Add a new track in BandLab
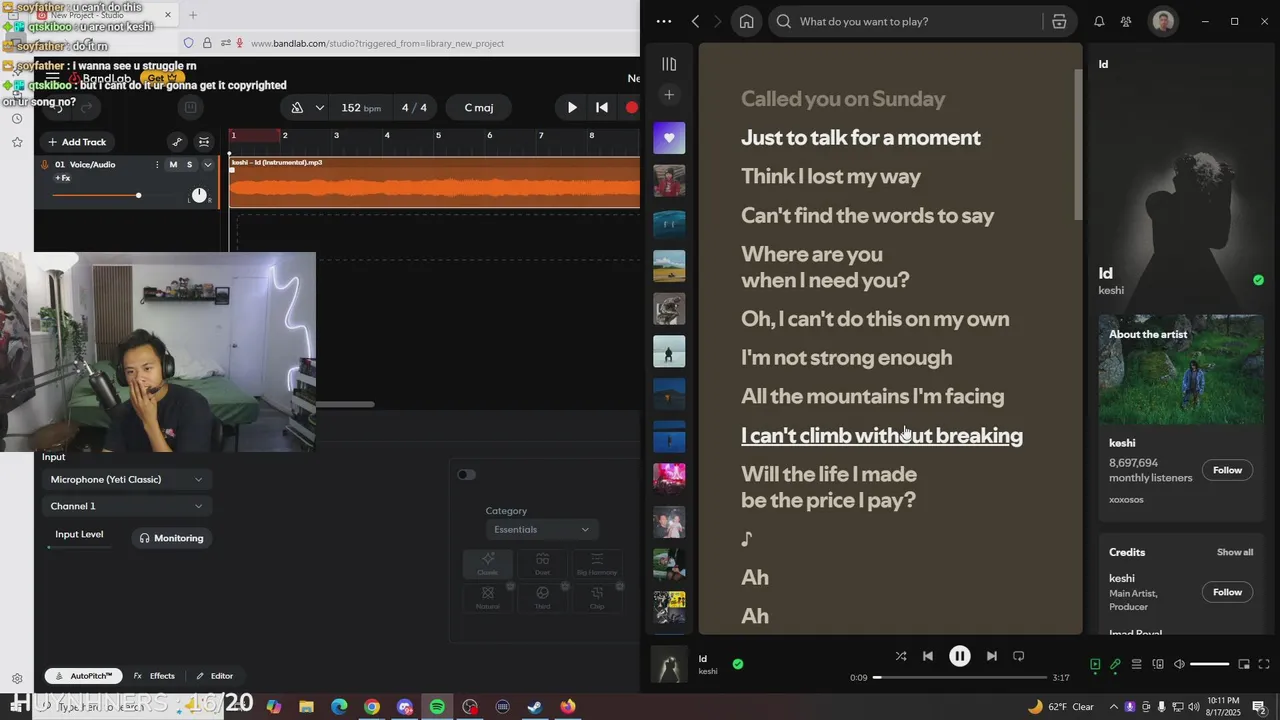 (77, 142)
